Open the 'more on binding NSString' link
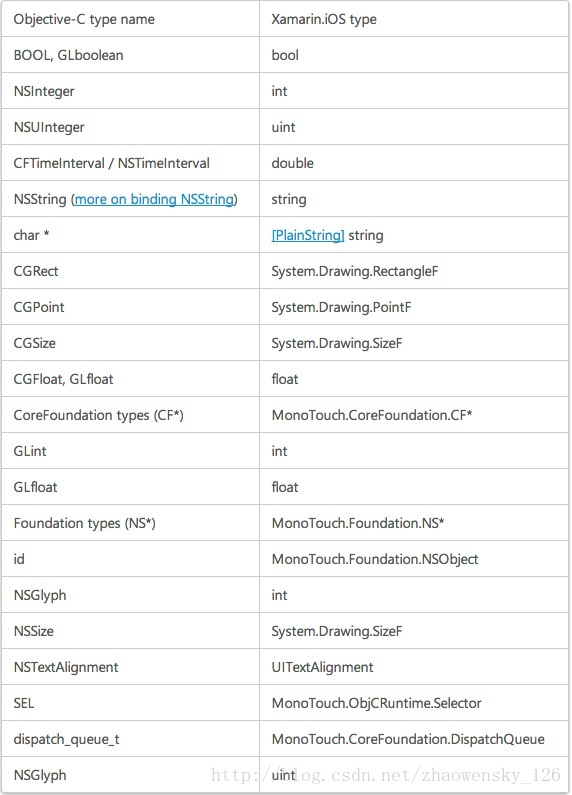The image size is (572, 795). [x=154, y=199]
